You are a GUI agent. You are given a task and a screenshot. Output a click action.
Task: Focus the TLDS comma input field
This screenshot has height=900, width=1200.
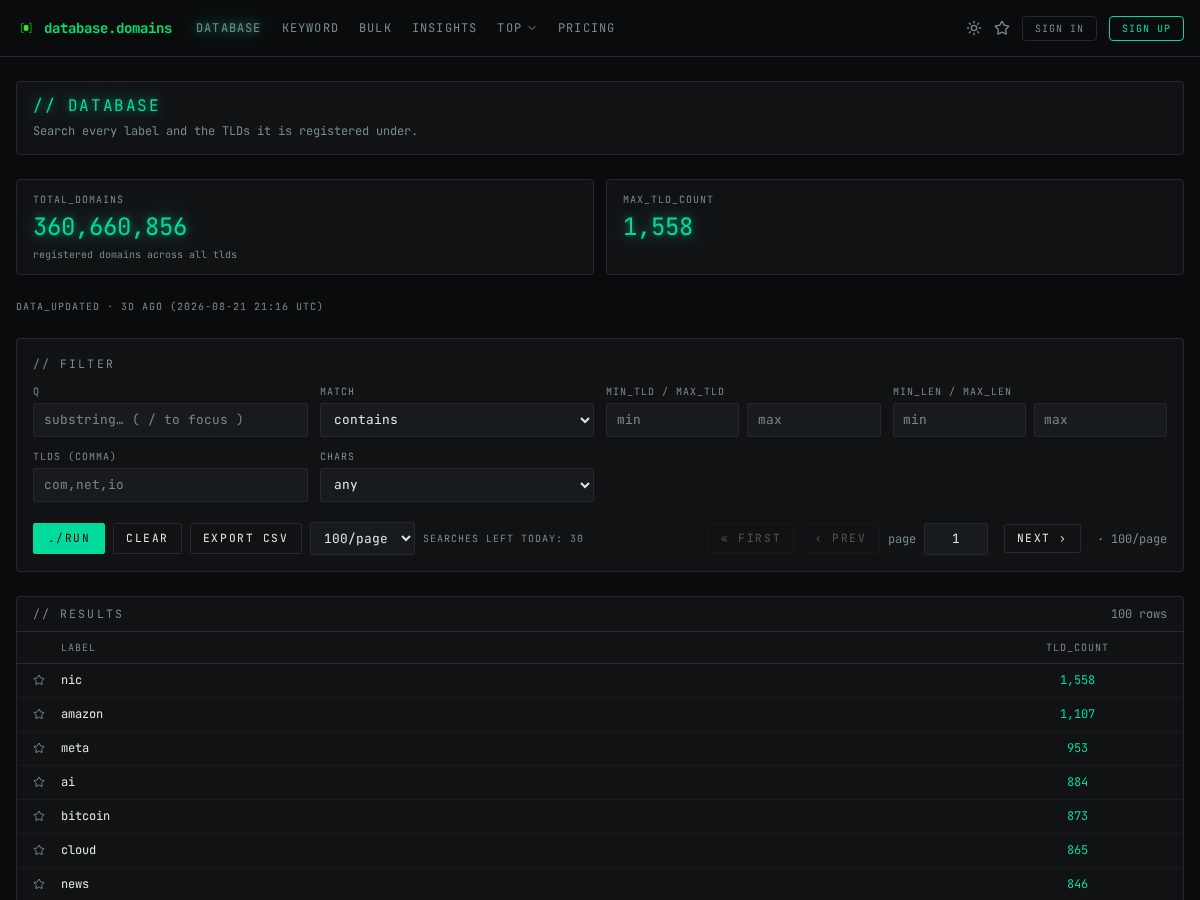pos(170,485)
